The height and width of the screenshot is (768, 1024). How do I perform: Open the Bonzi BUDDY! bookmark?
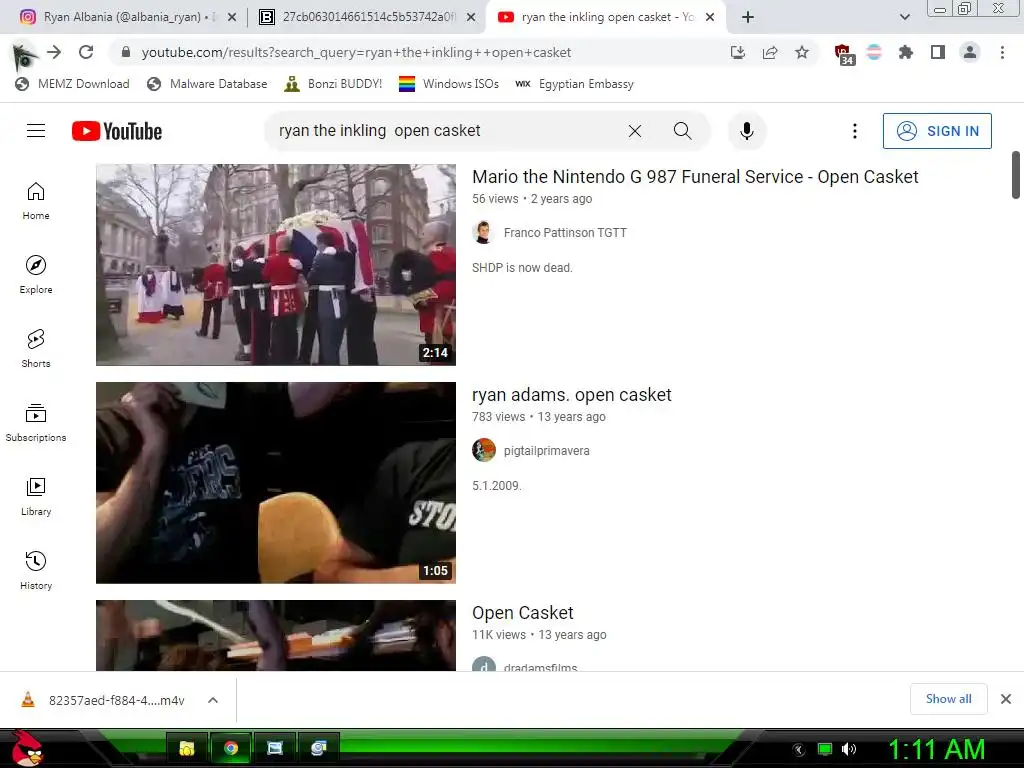[334, 84]
